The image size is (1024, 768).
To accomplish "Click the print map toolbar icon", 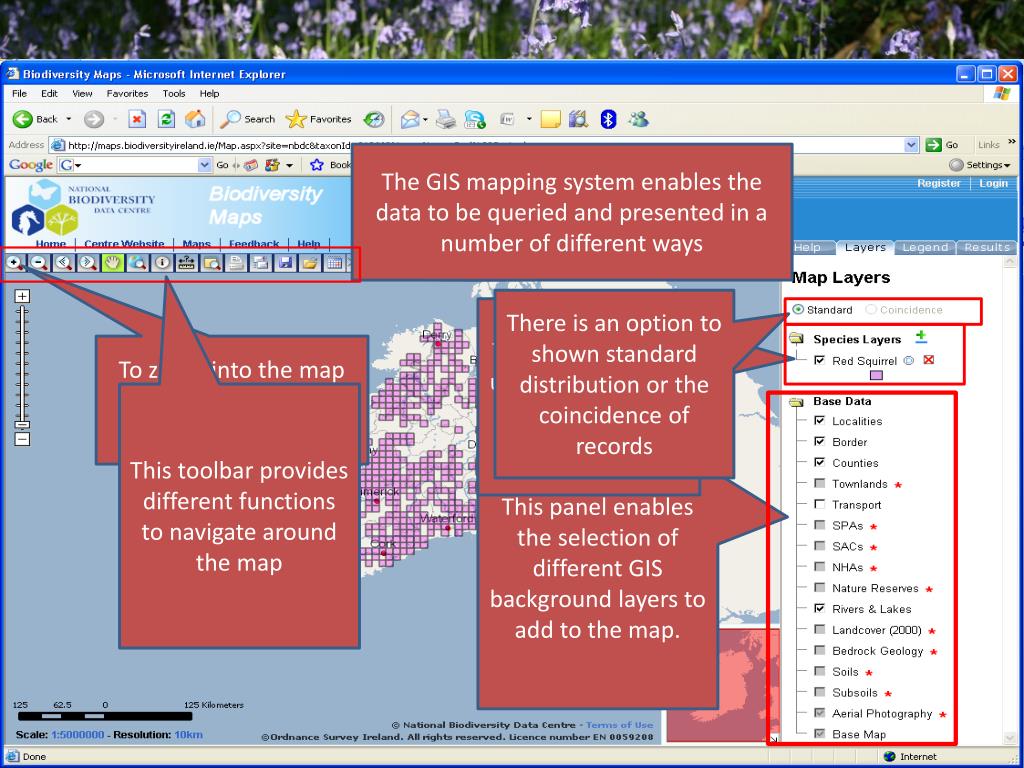I will 236,263.
